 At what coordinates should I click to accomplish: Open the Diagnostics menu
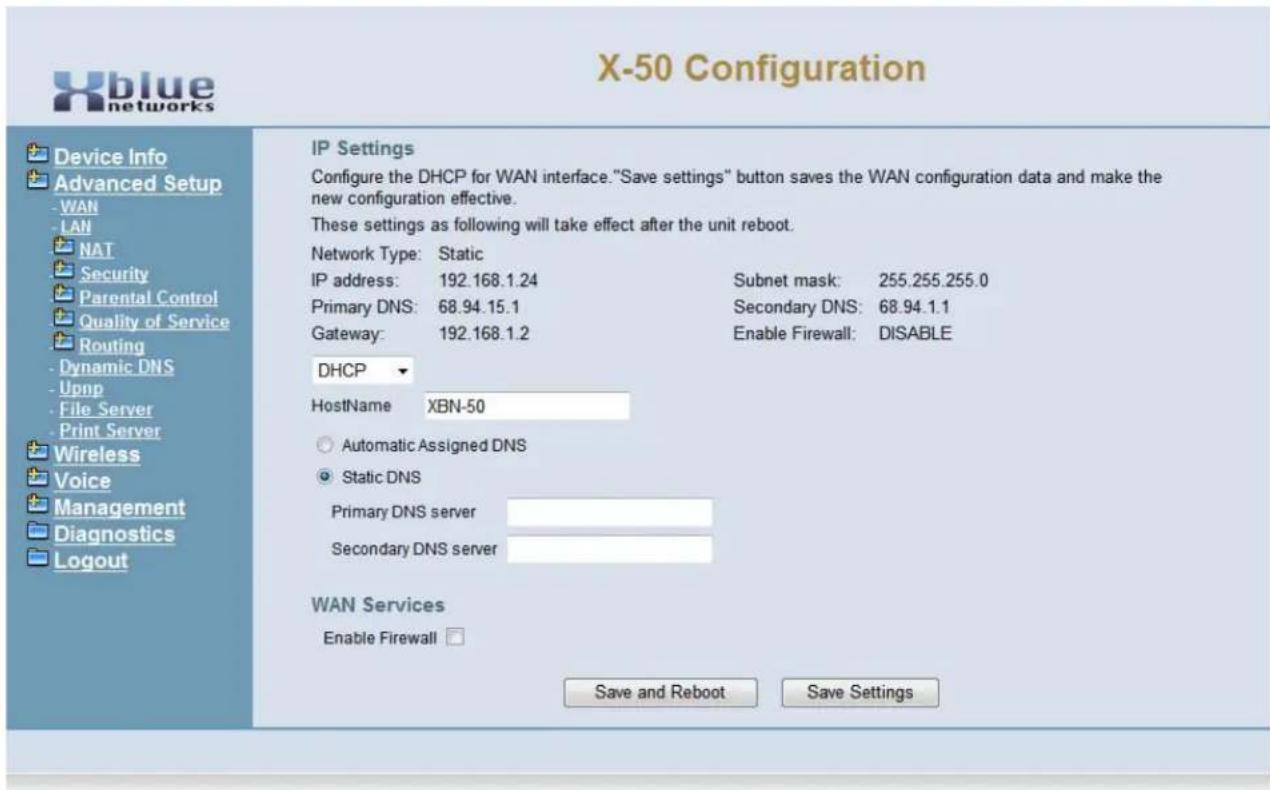[114, 534]
